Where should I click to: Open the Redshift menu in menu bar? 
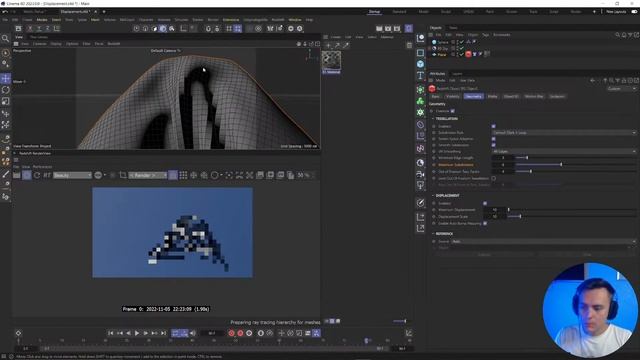pyautogui.click(x=278, y=20)
